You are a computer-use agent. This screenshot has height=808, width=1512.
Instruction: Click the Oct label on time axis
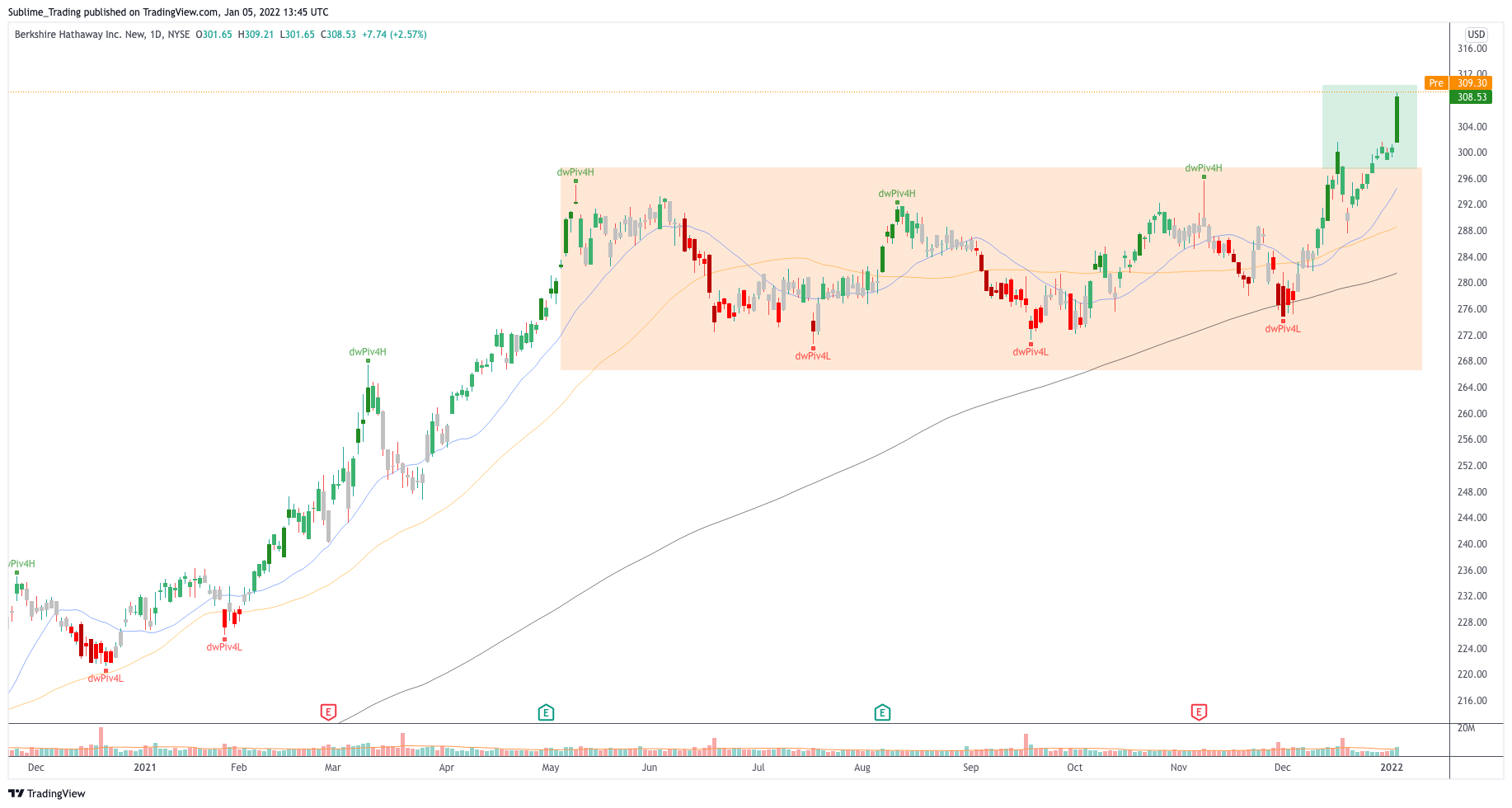1075,768
